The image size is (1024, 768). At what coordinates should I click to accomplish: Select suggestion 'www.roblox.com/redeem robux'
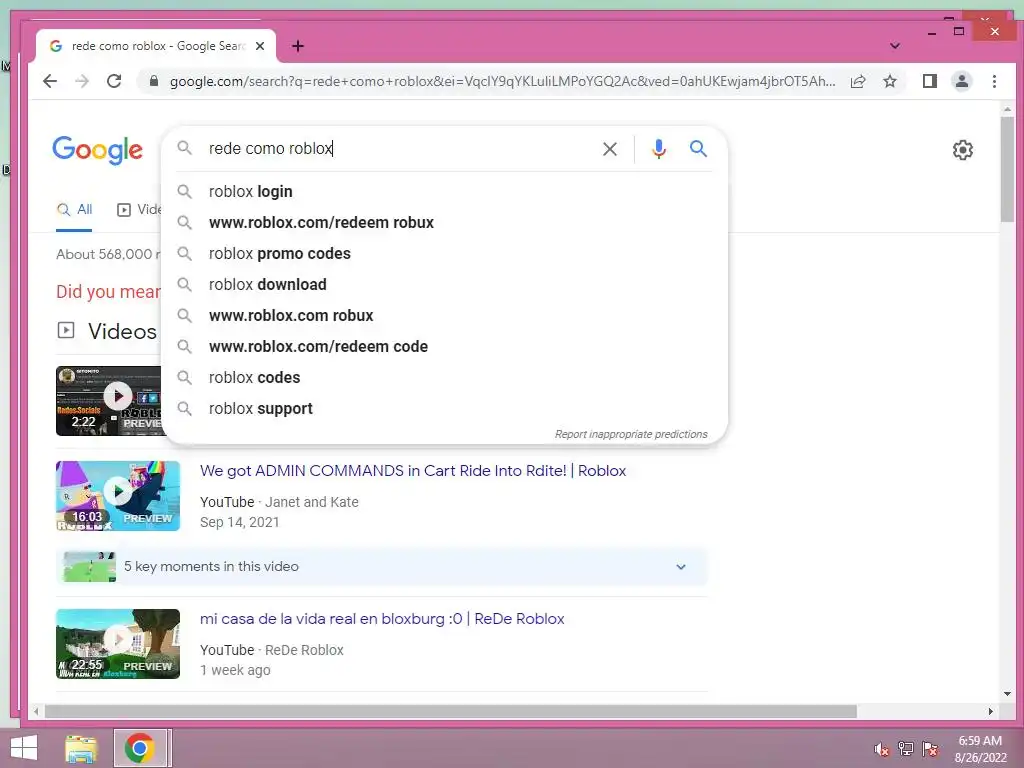(444, 223)
